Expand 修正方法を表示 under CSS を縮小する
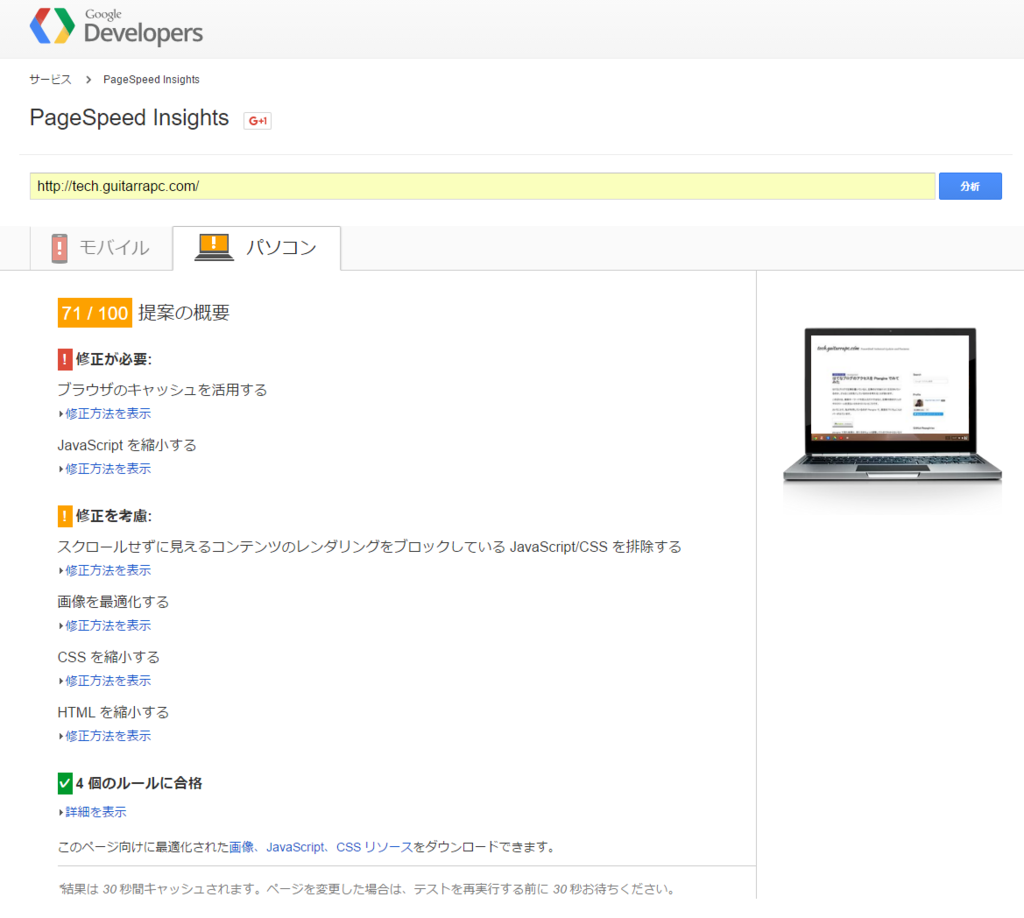 coord(108,681)
